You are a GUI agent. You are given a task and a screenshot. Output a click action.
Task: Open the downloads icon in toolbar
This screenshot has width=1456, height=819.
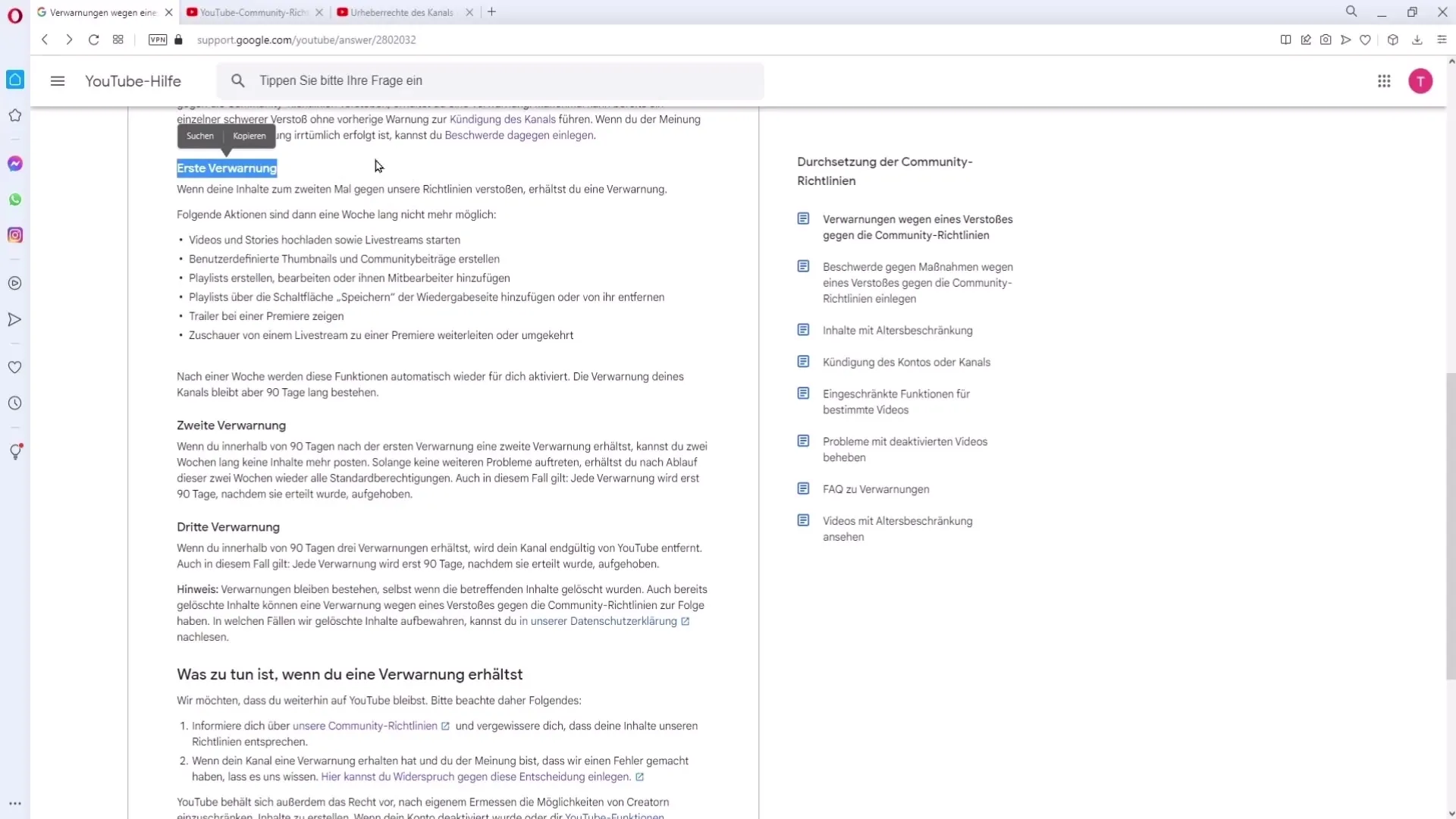click(1417, 39)
